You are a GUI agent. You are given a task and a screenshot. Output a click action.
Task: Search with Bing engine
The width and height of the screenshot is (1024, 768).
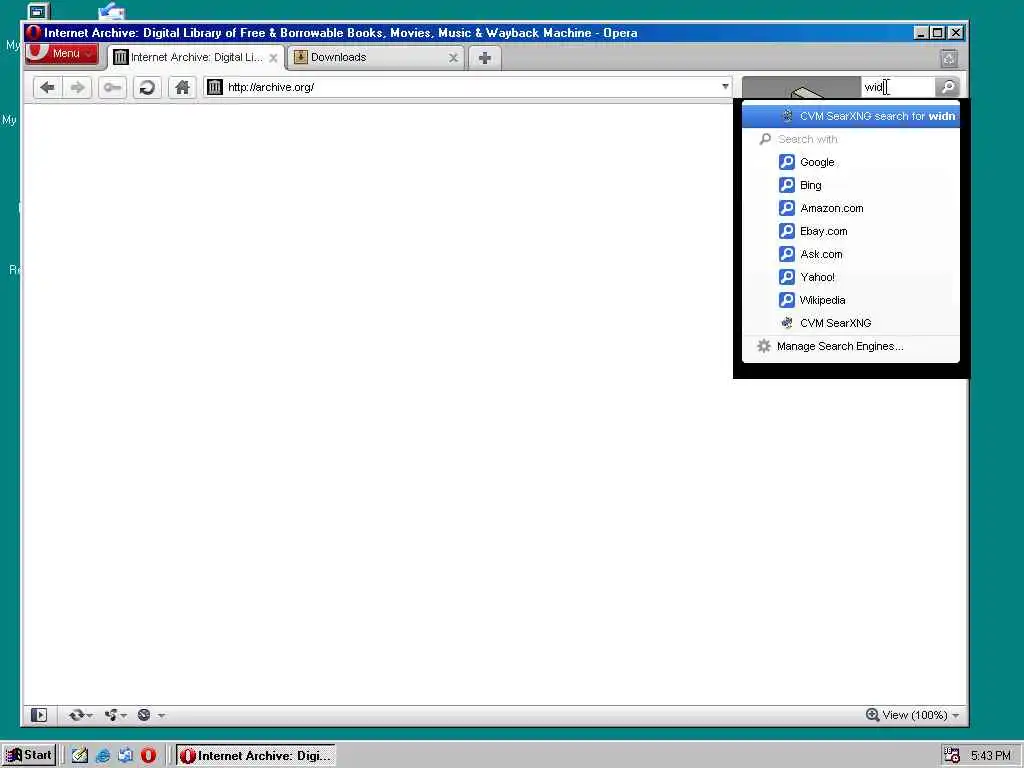851,185
